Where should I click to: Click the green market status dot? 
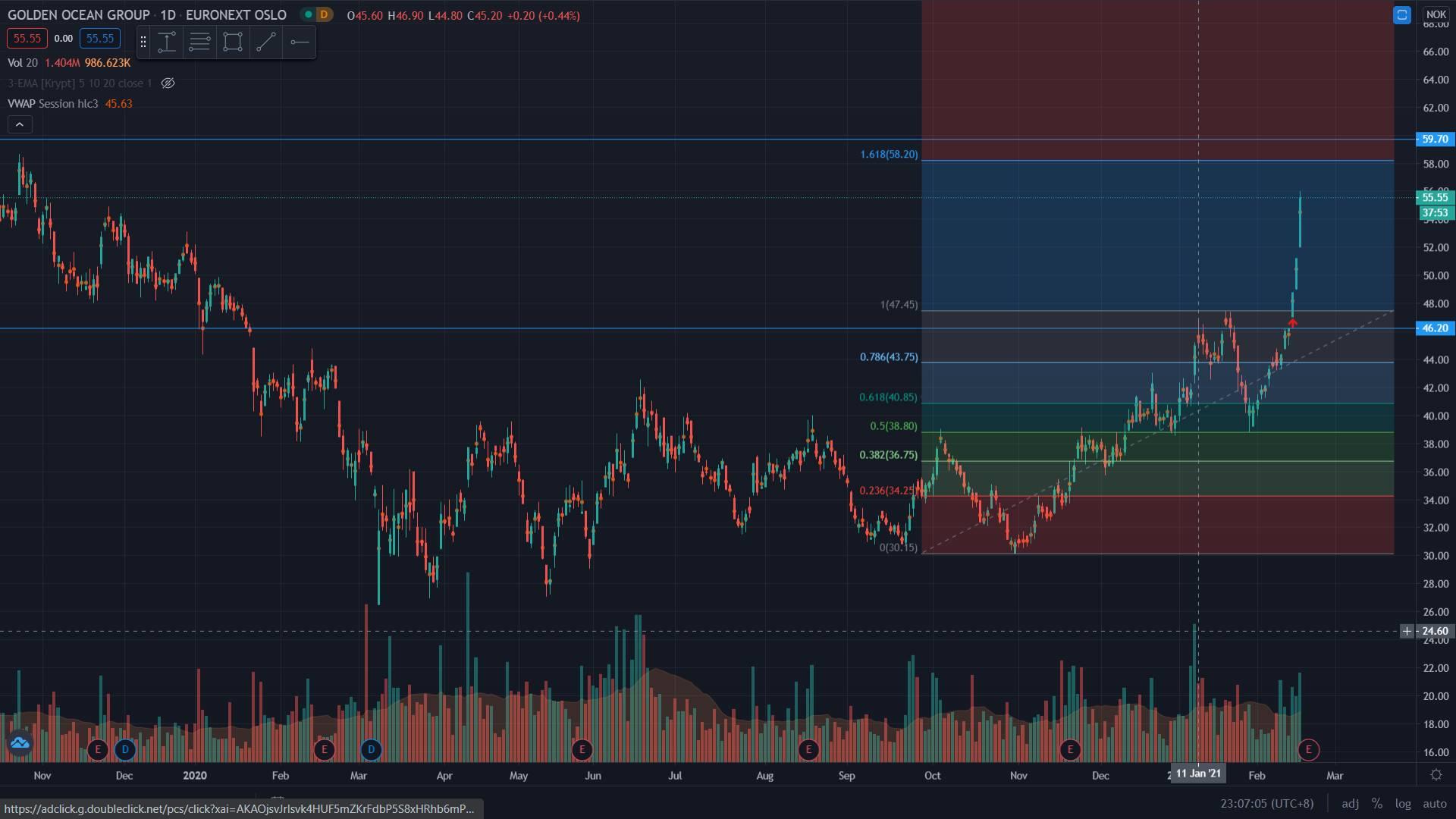(308, 14)
